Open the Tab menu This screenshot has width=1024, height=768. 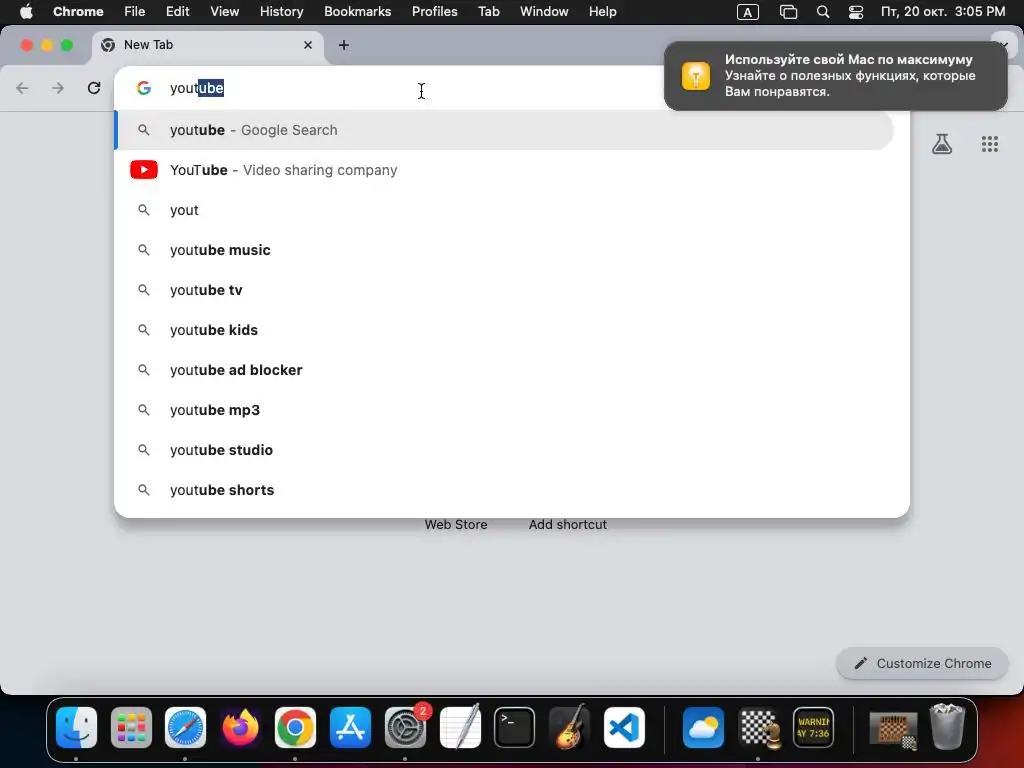tap(488, 12)
